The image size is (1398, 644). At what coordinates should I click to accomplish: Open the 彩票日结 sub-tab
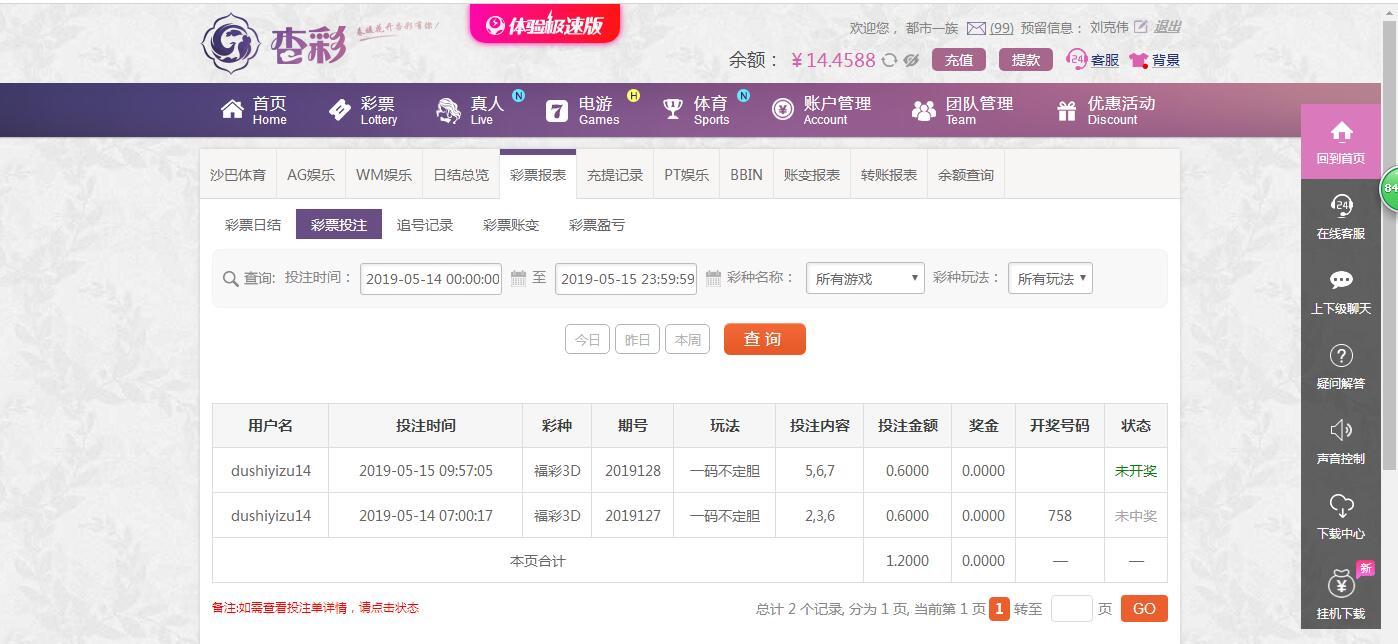(252, 224)
